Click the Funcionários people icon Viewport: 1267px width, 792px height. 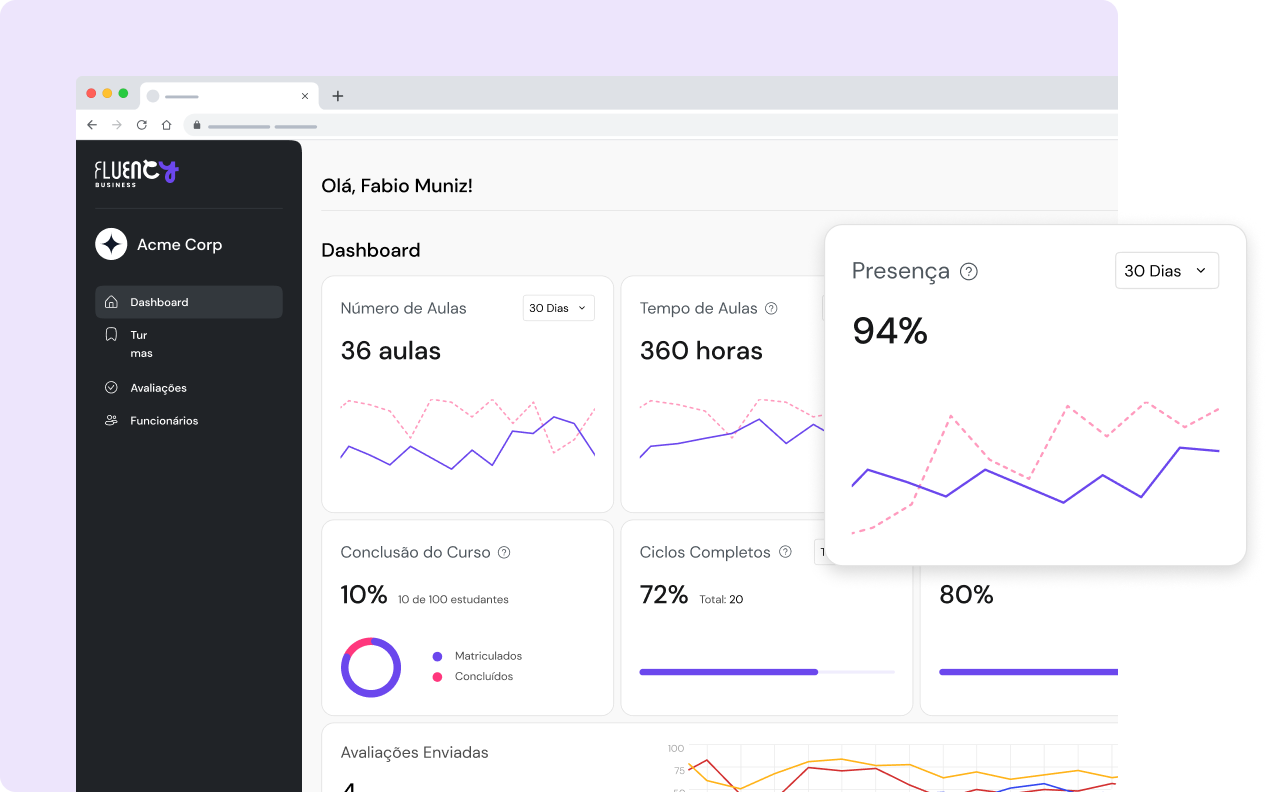coord(112,421)
